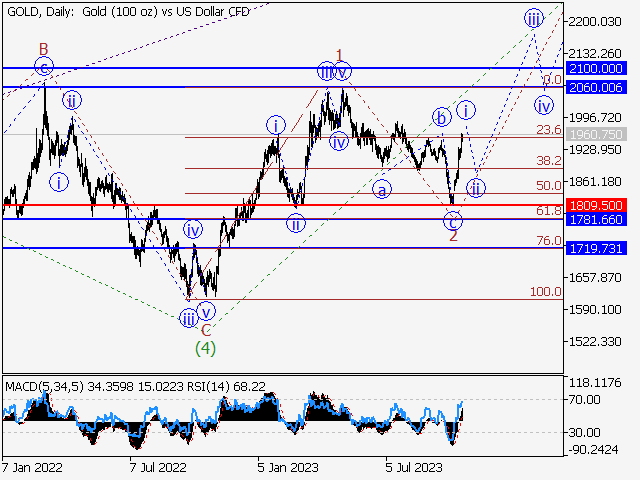
Task: Click the green wave label (4)
Action: coord(205,348)
